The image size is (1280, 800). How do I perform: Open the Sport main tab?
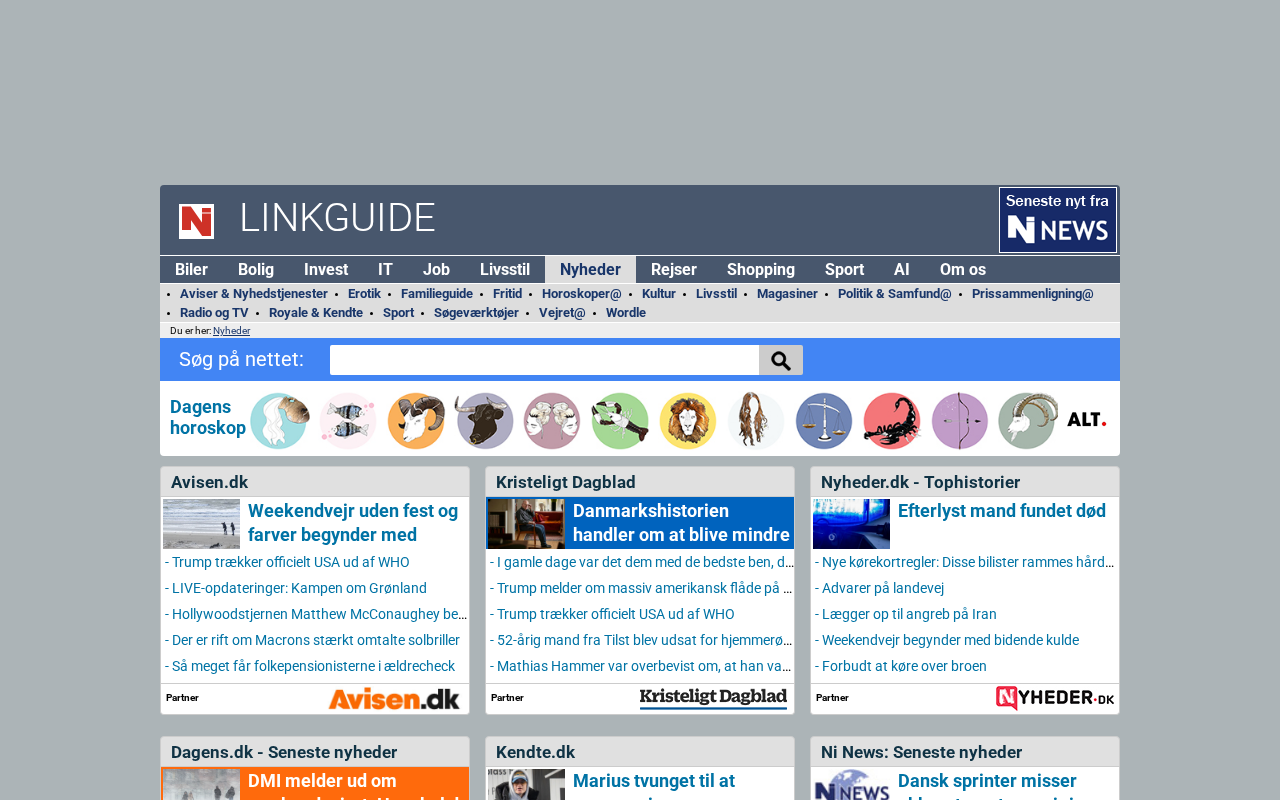[844, 270]
